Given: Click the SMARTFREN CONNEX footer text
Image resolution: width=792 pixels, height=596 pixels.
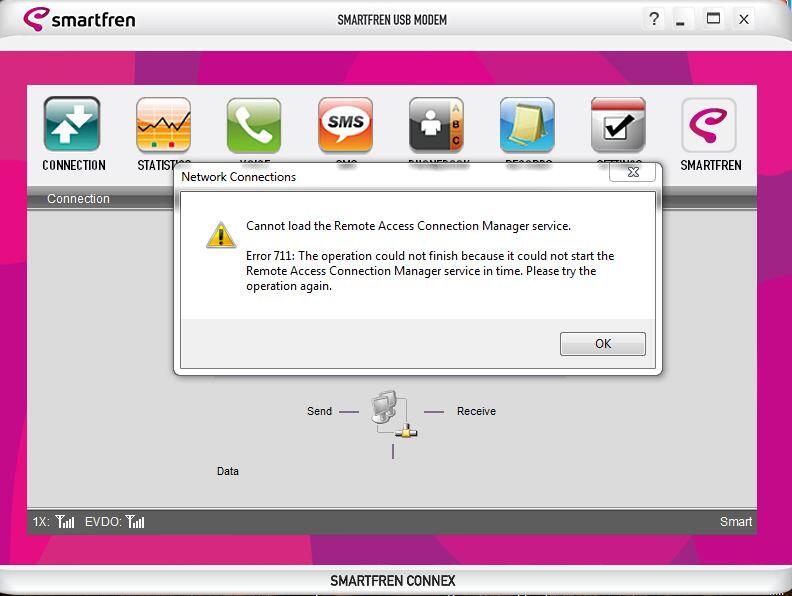Looking at the screenshot, I should coord(392,581).
